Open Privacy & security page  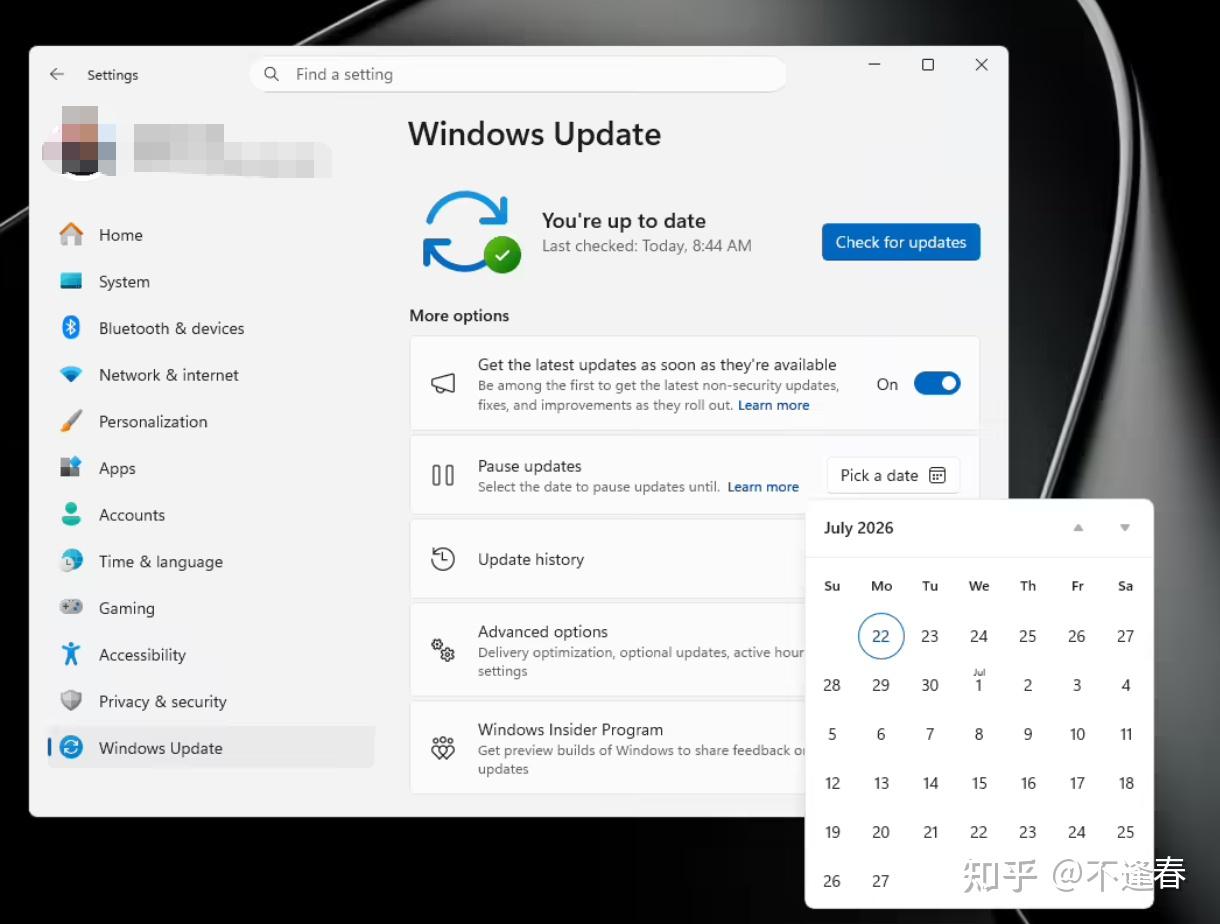[x=211, y=701]
